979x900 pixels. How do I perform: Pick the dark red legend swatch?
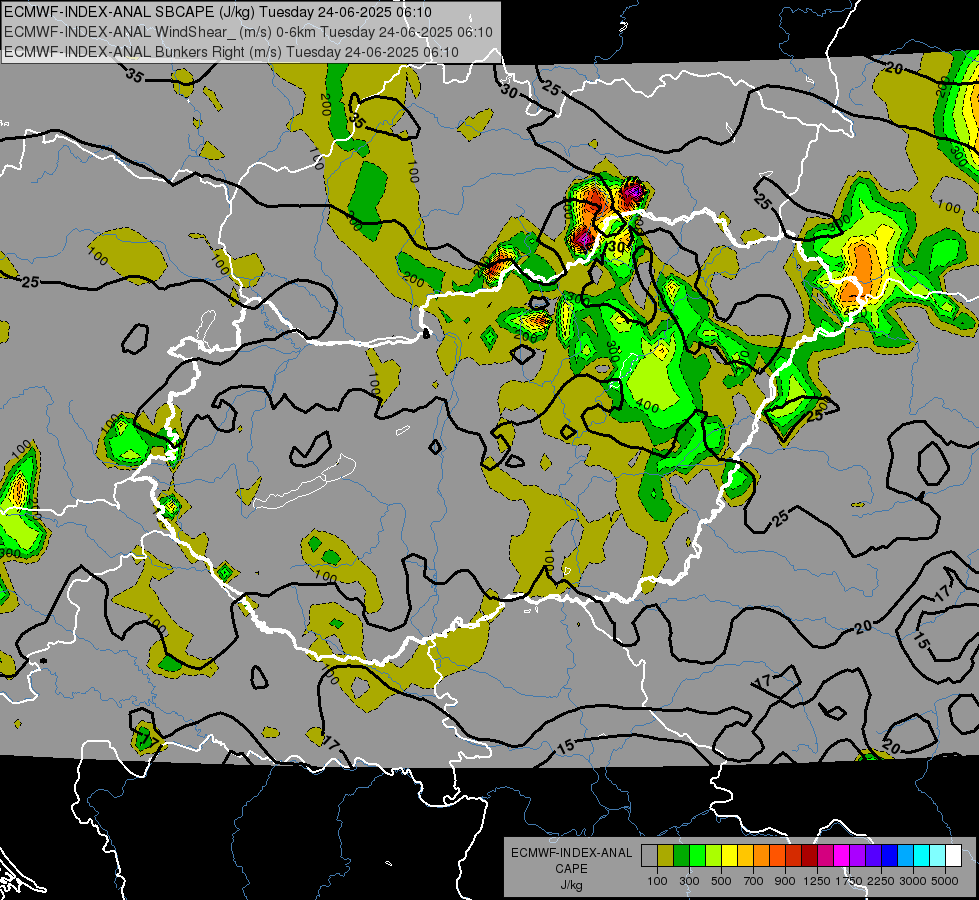pos(810,856)
